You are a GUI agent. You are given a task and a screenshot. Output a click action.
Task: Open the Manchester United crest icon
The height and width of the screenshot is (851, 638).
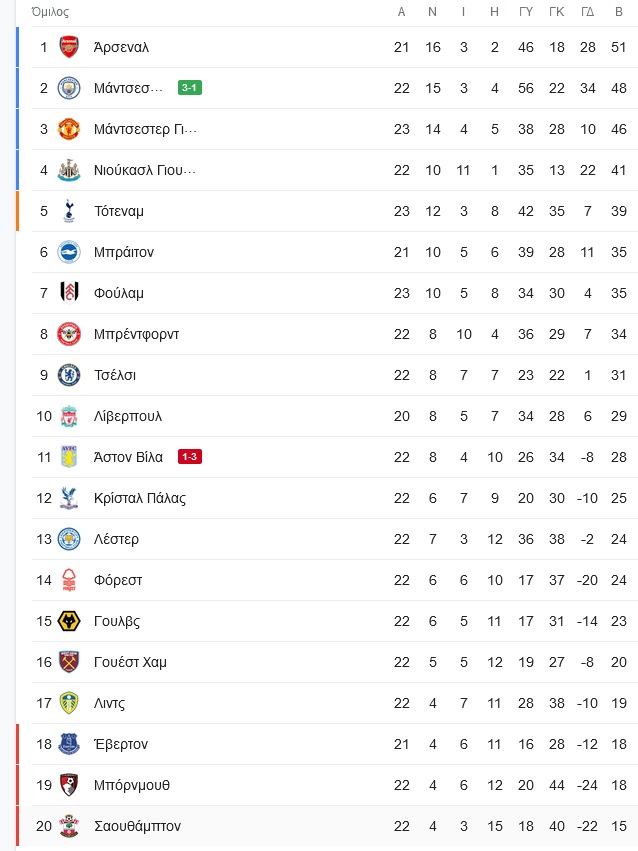(x=69, y=129)
